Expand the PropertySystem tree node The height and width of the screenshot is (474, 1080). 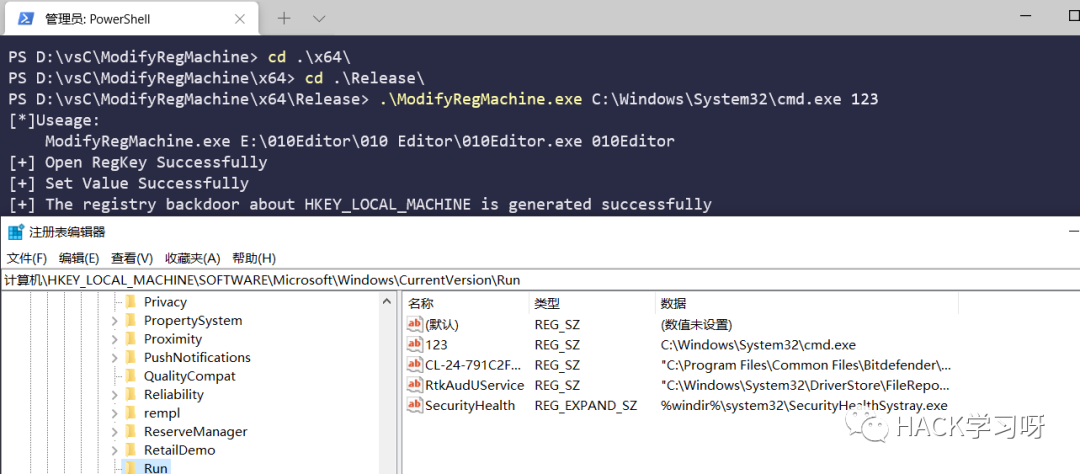pyautogui.click(x=115, y=320)
